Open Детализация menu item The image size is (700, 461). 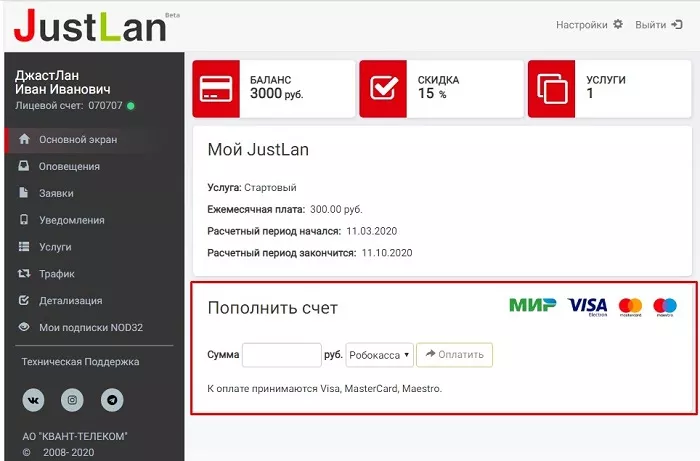[x=70, y=301]
